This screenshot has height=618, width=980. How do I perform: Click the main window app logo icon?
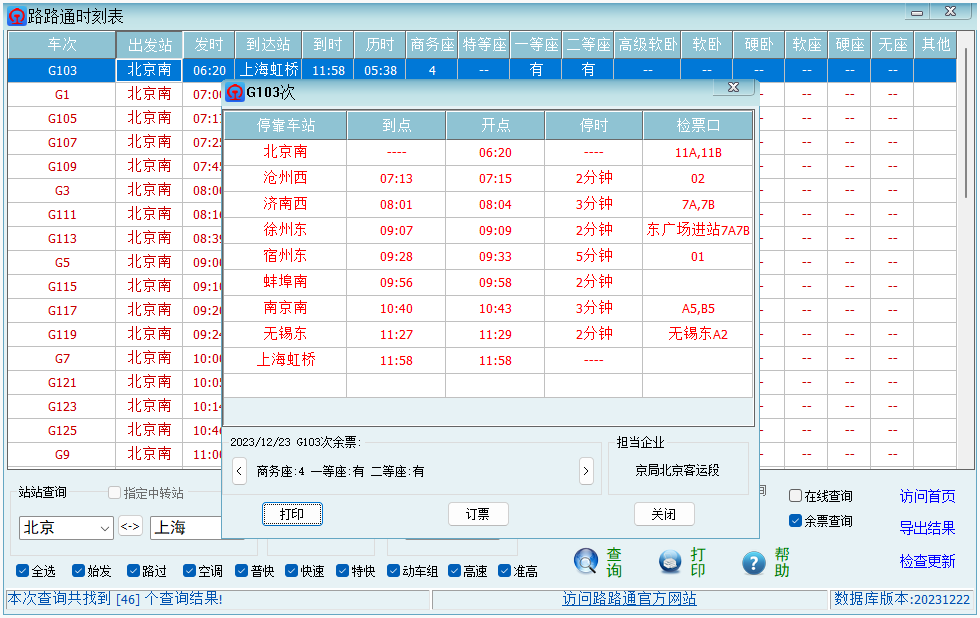click(x=16, y=16)
